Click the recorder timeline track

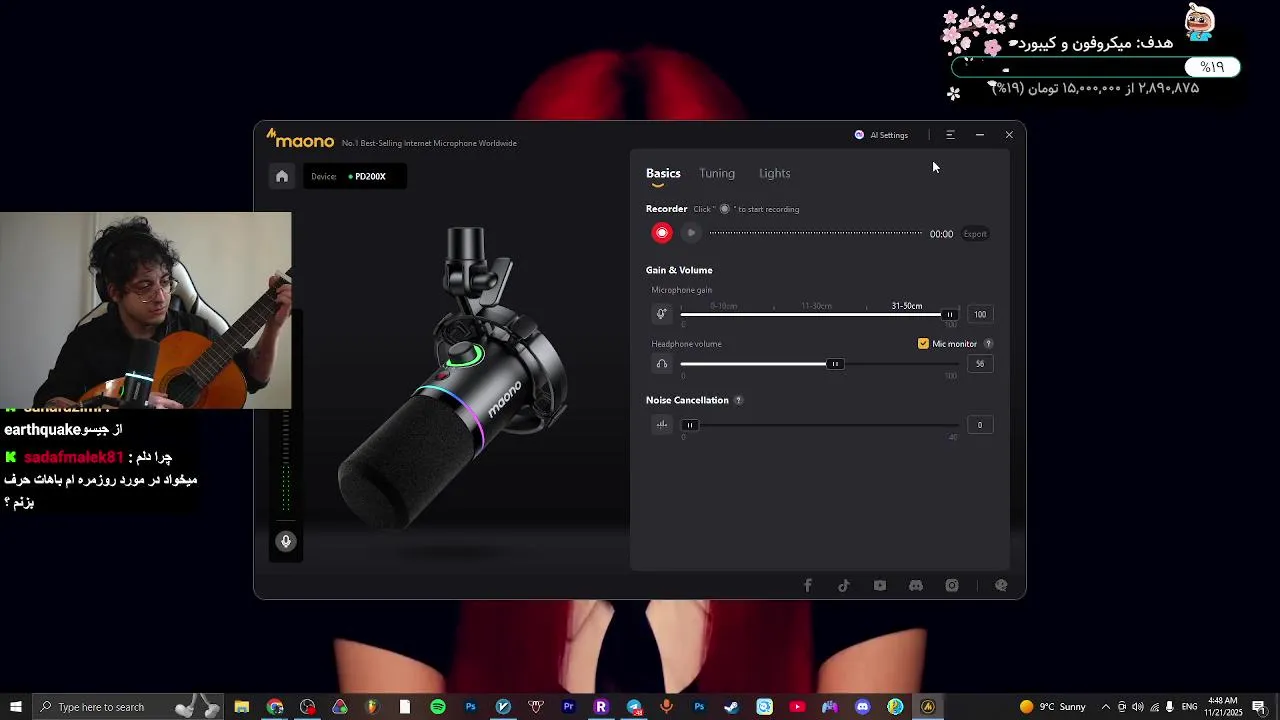pyautogui.click(x=816, y=233)
